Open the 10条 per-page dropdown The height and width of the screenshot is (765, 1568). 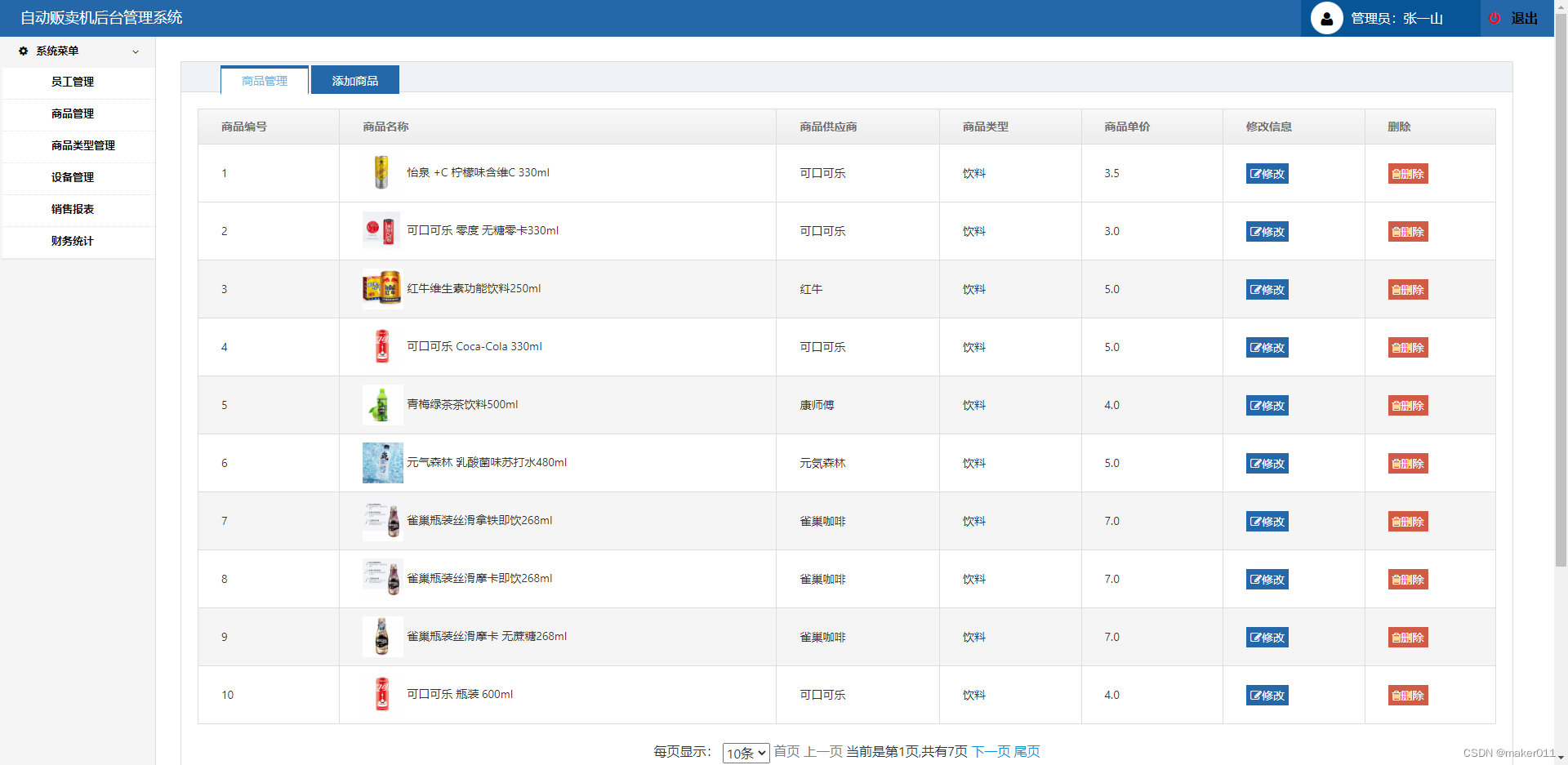746,753
